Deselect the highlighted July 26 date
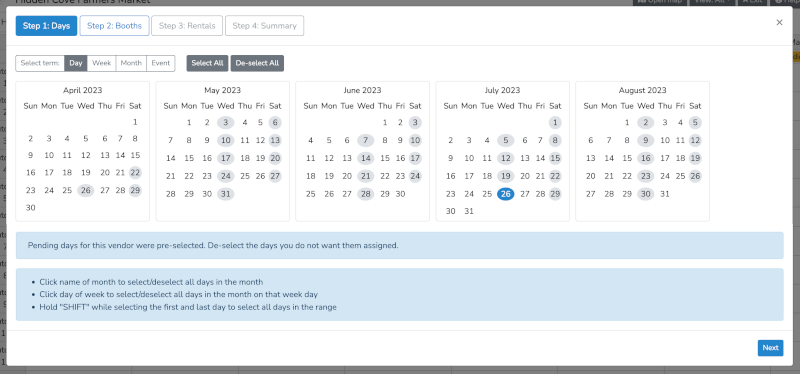This screenshot has height=374, width=800. coord(506,194)
